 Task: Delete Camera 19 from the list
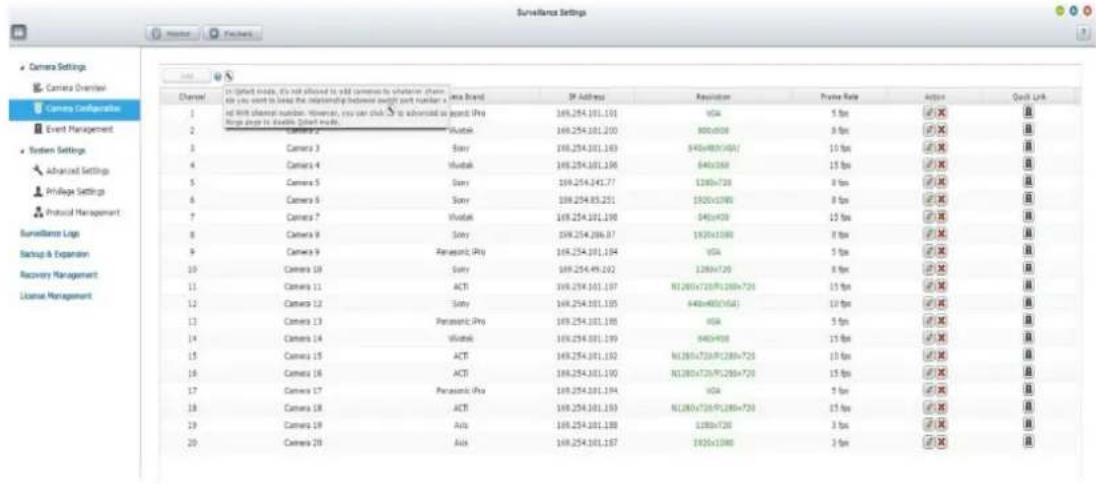(941, 425)
